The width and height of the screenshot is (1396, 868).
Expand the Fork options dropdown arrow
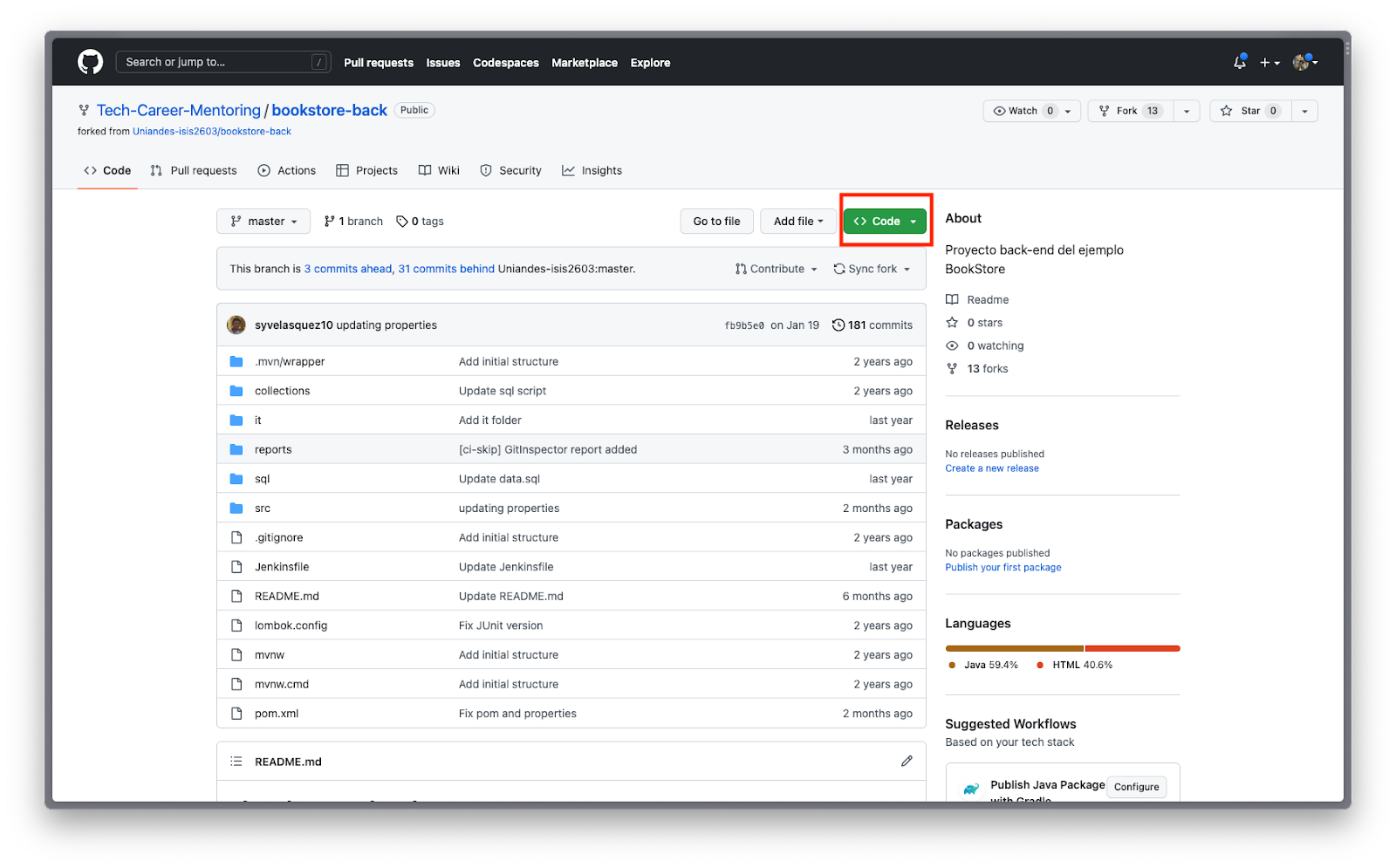click(1187, 111)
